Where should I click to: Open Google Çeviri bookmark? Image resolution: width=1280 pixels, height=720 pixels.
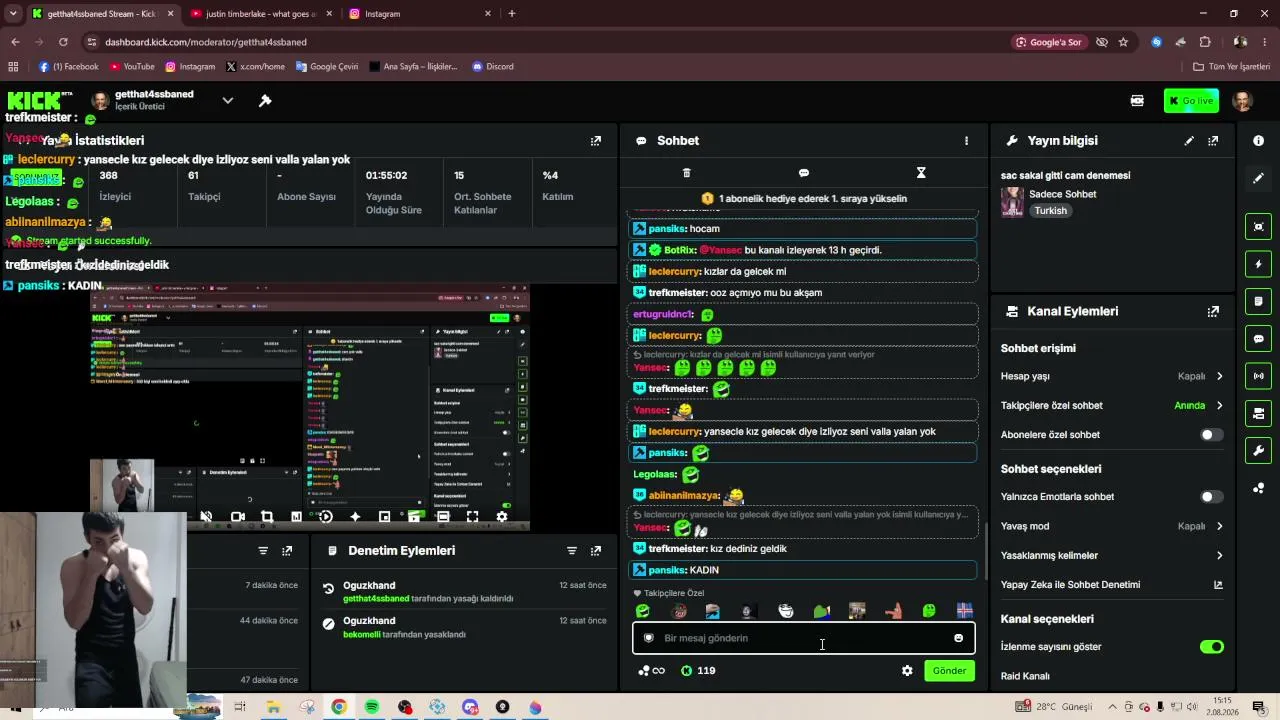coord(326,67)
